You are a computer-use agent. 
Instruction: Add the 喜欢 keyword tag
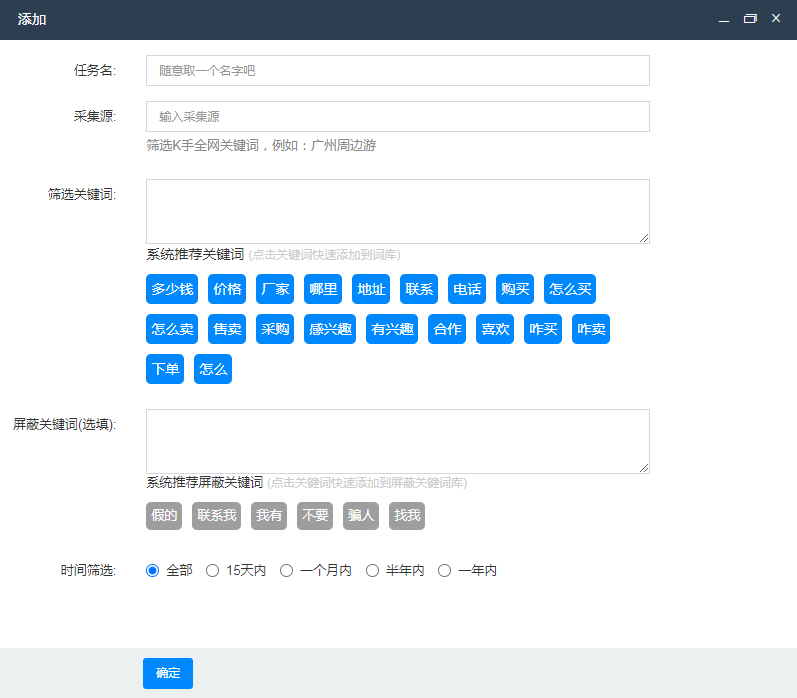[495, 329]
